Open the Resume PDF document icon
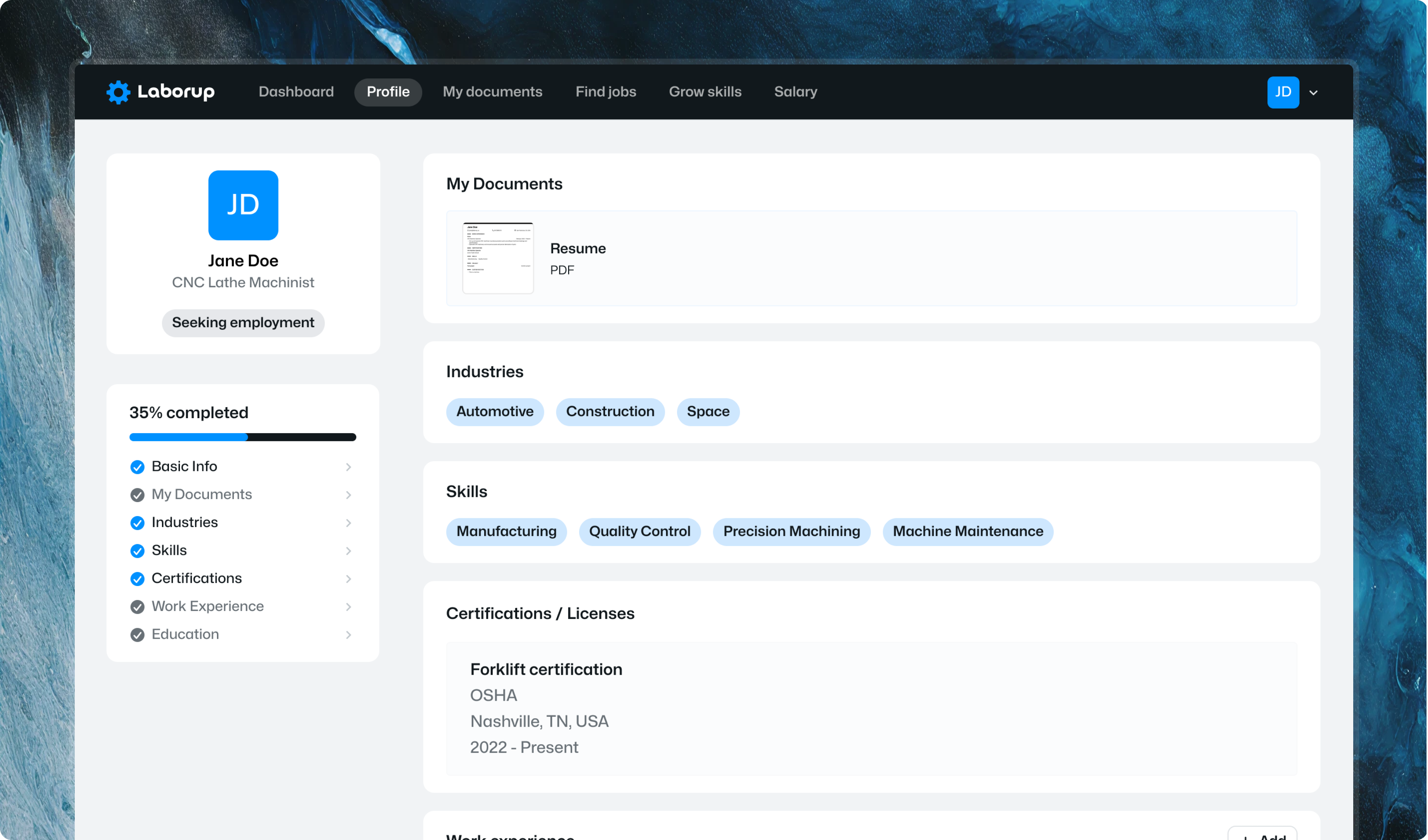 pos(497,258)
